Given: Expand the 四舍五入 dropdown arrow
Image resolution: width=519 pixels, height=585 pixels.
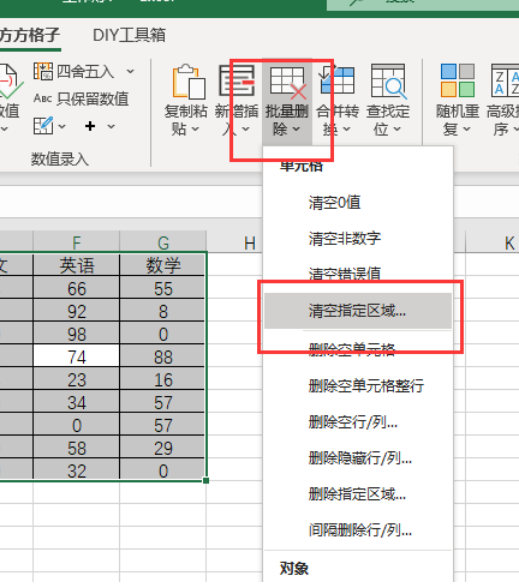Looking at the screenshot, I should (130, 71).
